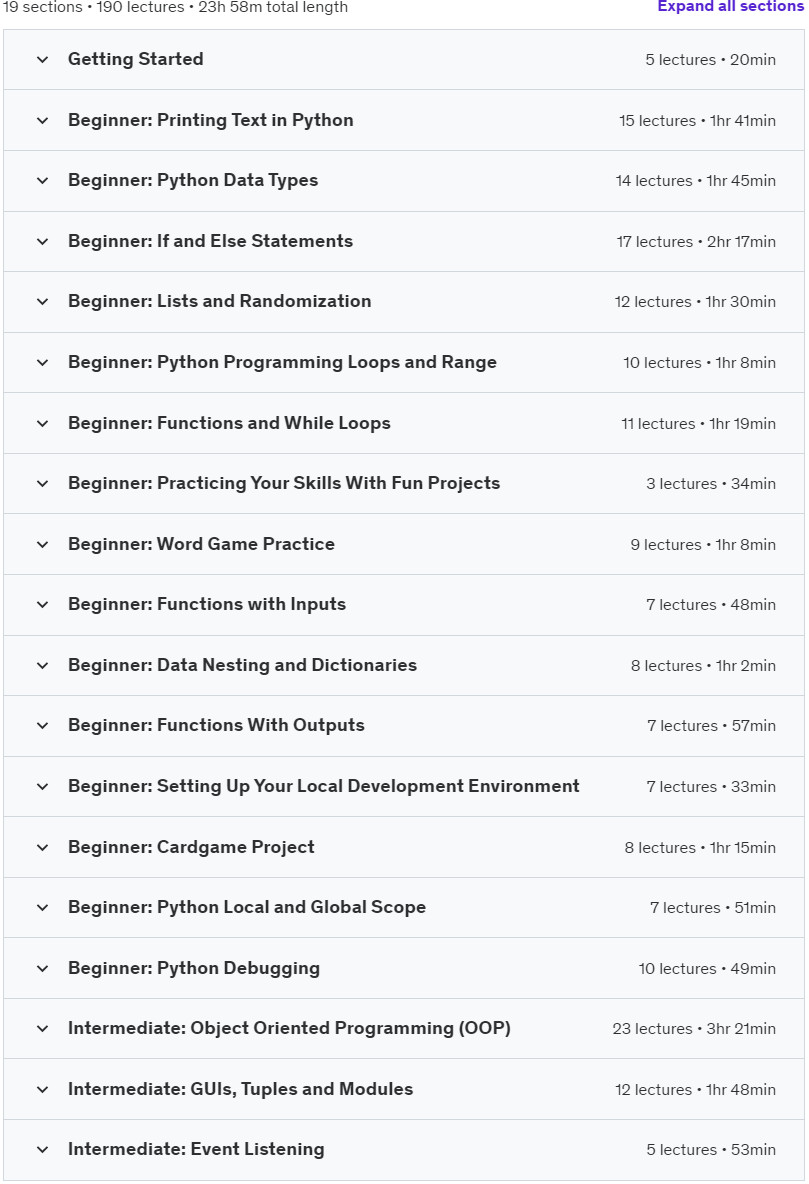
Task: Click '10 lectures • 1hr 8min' text
Action: tap(699, 363)
